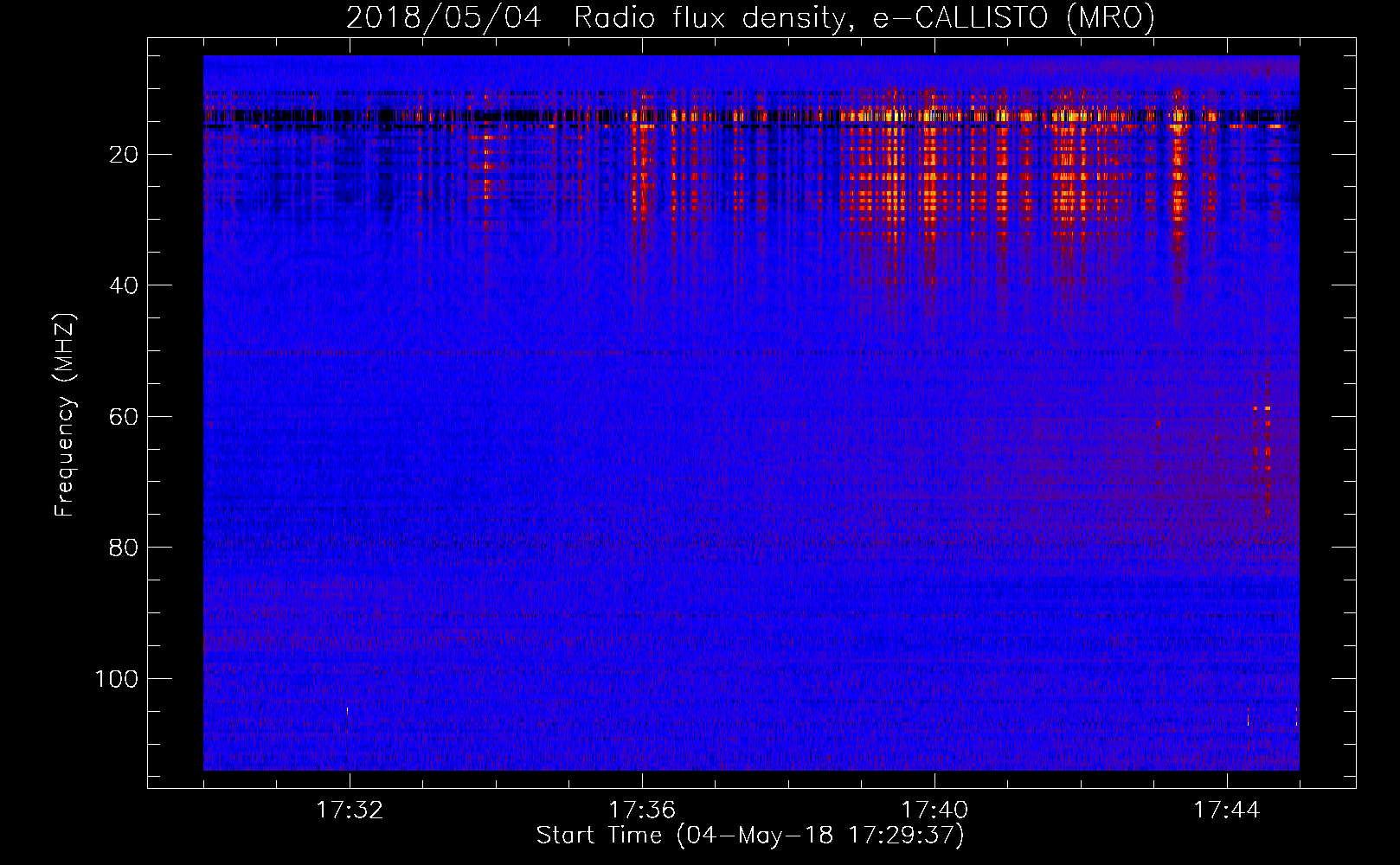Click the plot title '2018/05/04 Radio flux density, e-CALLISTO (MRO)'
The width and height of the screenshot is (1400, 865).
[750, 18]
